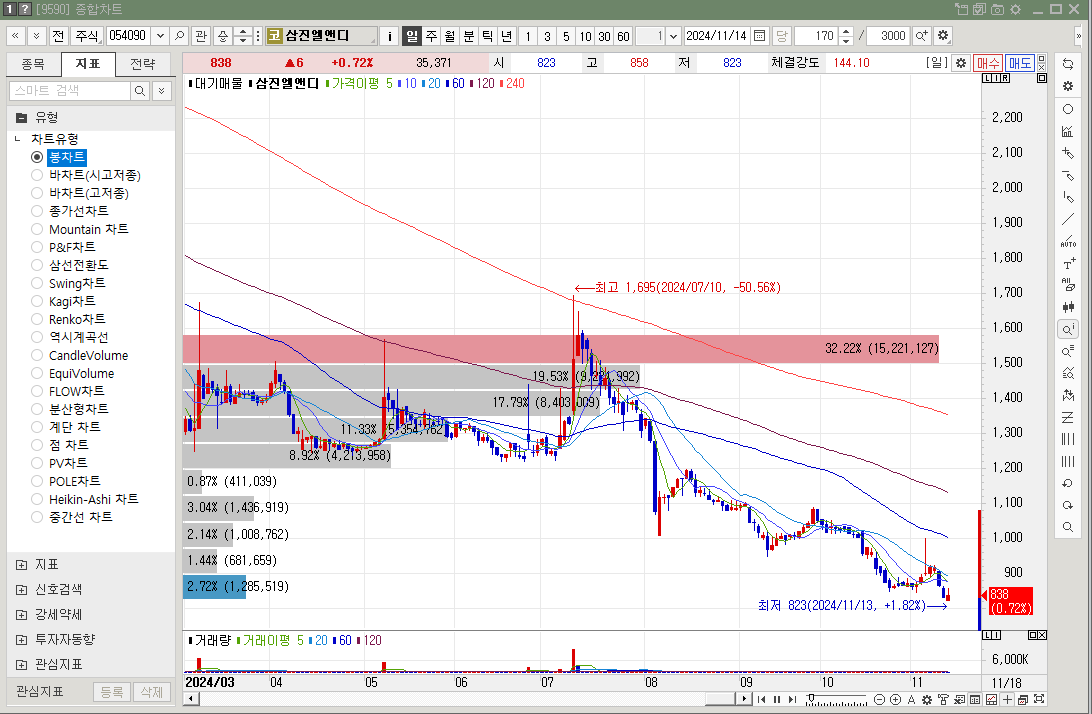Click the letter A font icon

coord(911,699)
